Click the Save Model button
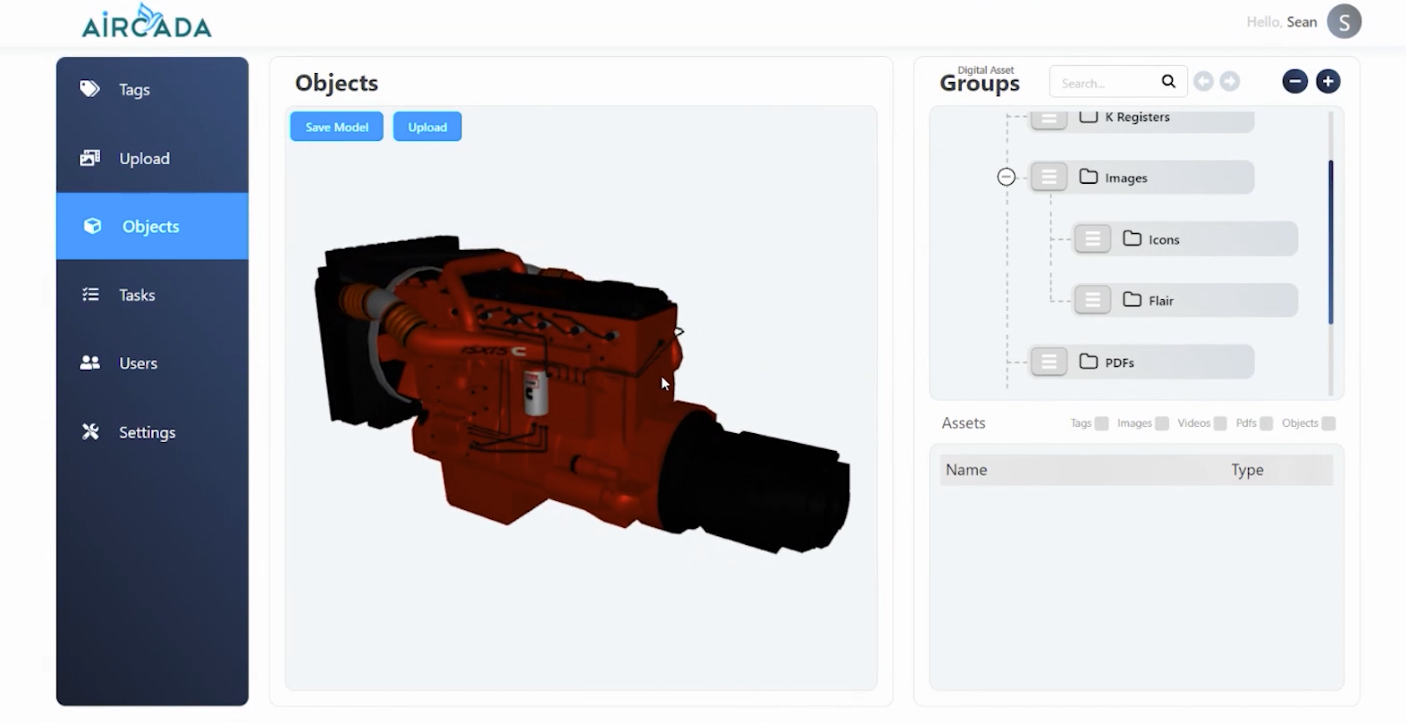The image size is (1406, 723). [x=337, y=127]
